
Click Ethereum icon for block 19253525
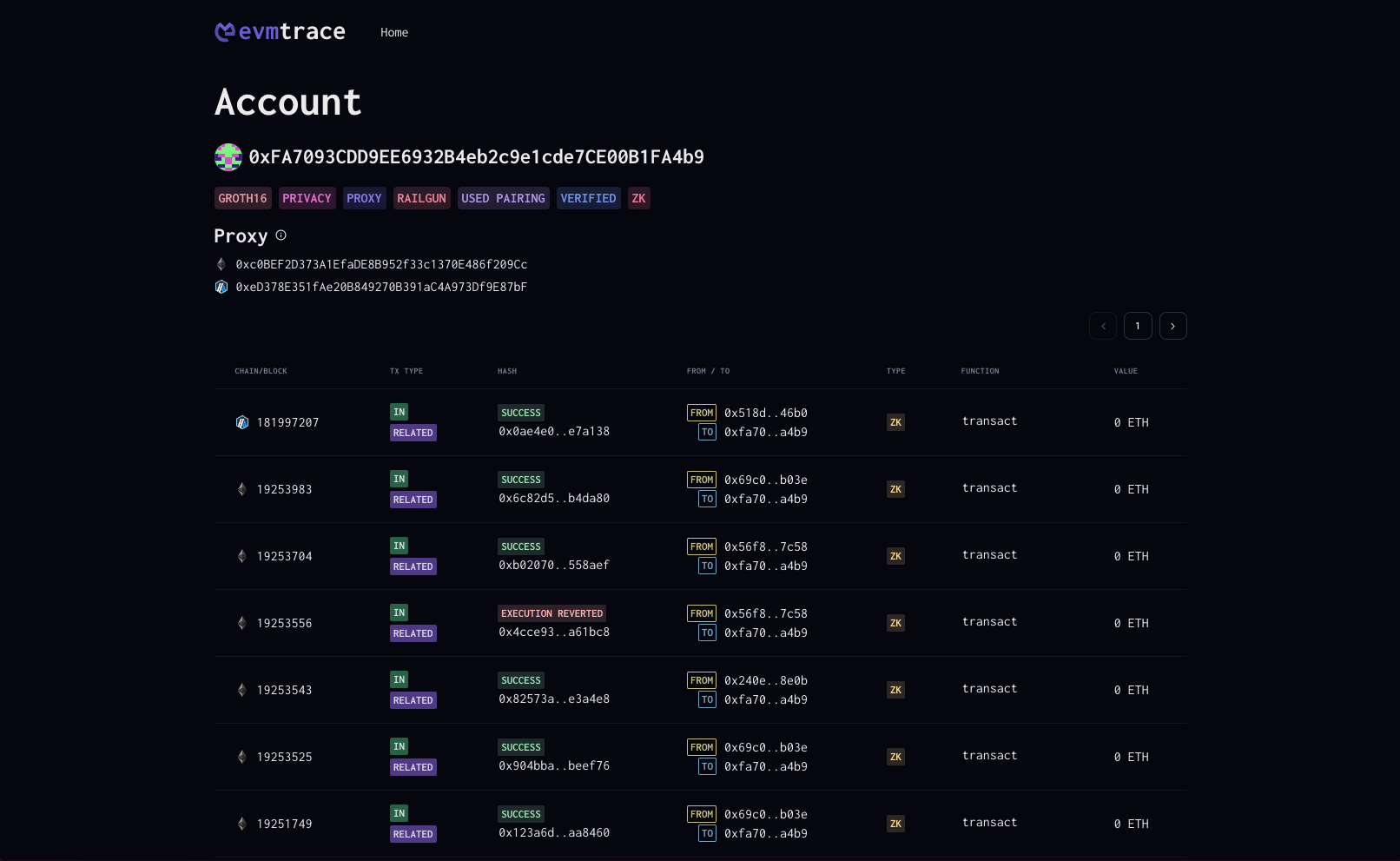(242, 757)
